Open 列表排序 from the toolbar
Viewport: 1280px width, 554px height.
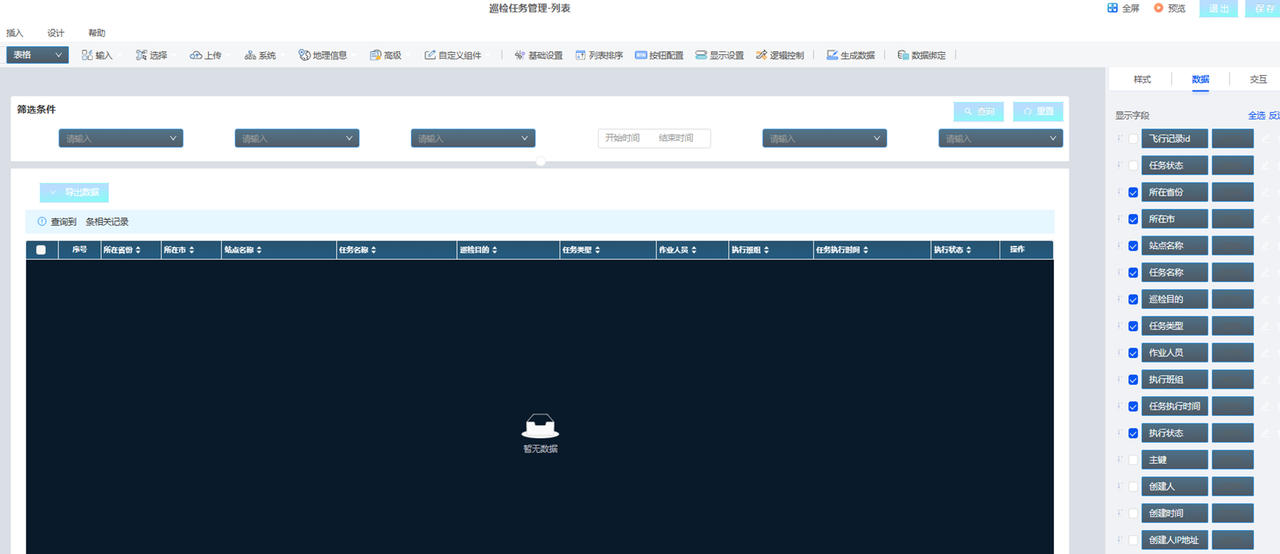pos(599,55)
